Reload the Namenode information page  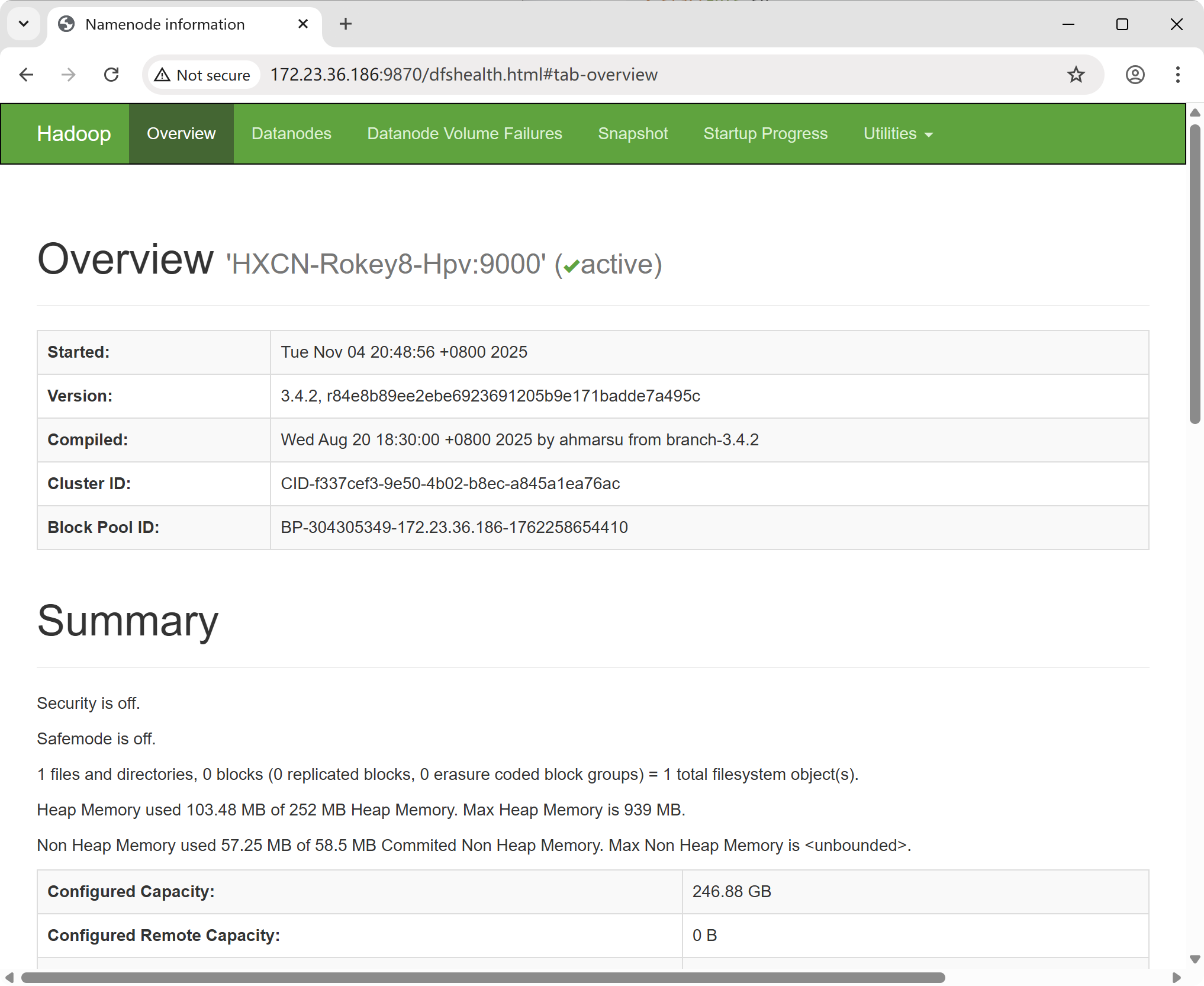tap(111, 75)
